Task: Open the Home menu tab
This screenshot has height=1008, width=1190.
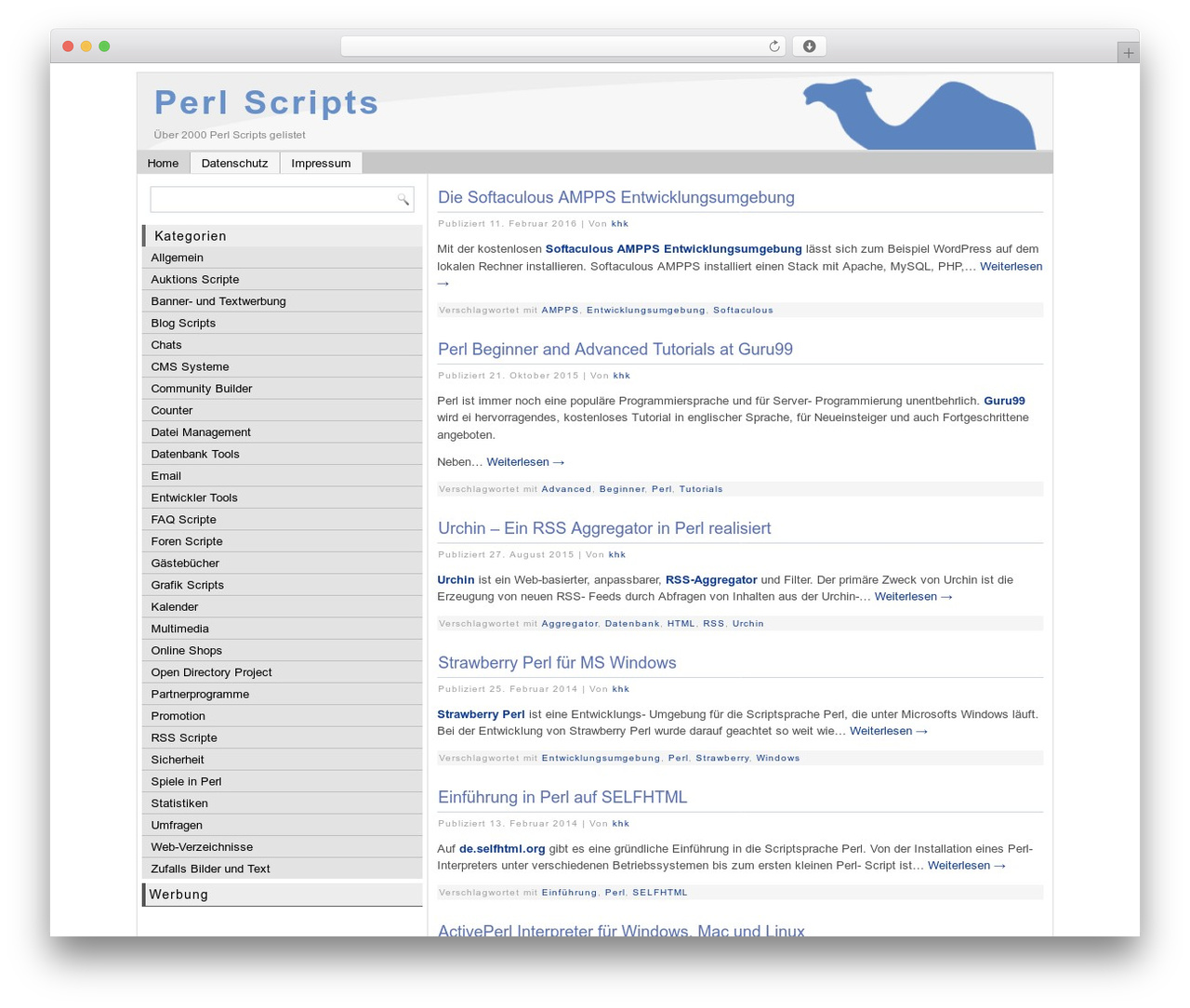Action: point(163,163)
